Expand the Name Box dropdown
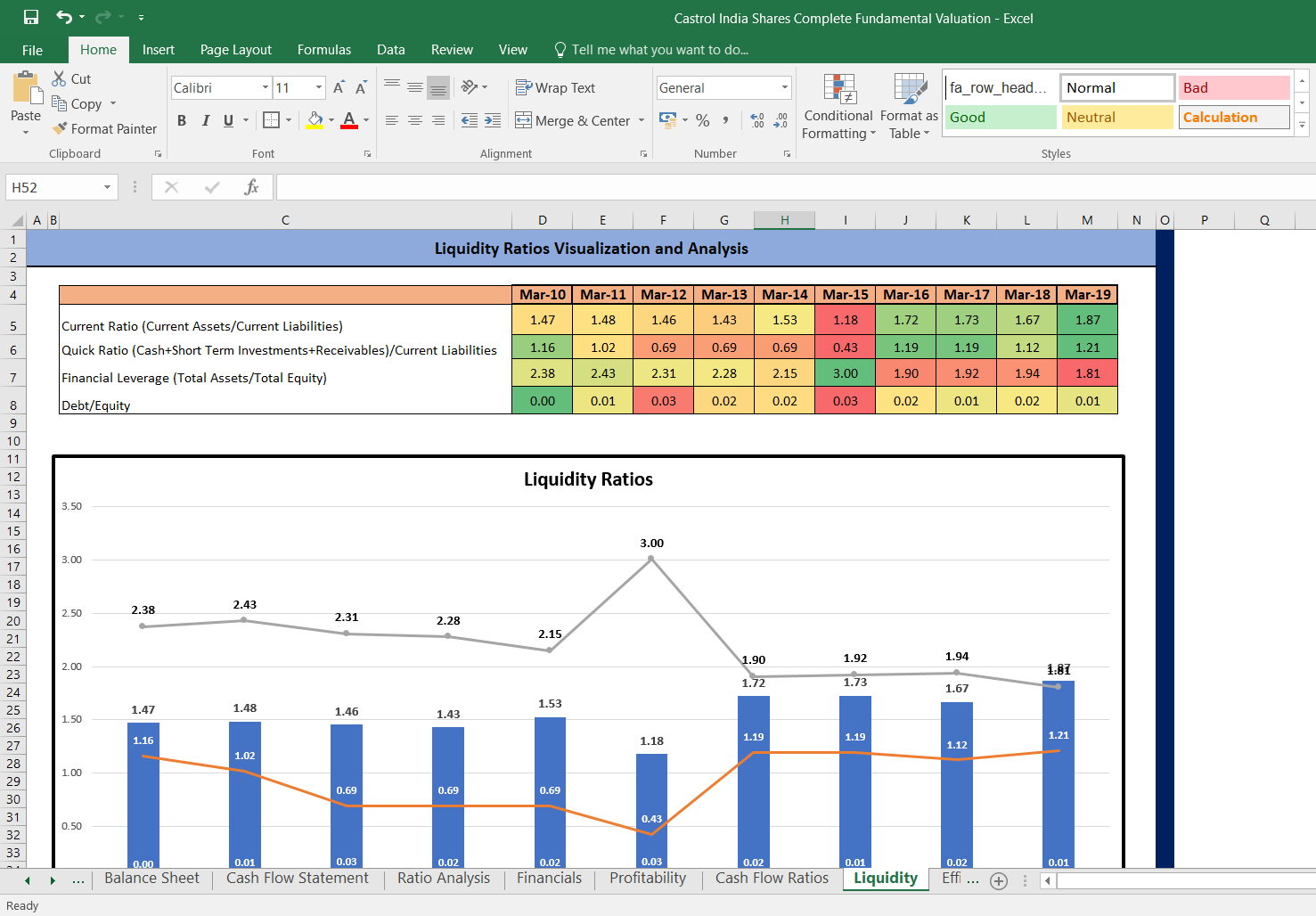 pyautogui.click(x=107, y=187)
